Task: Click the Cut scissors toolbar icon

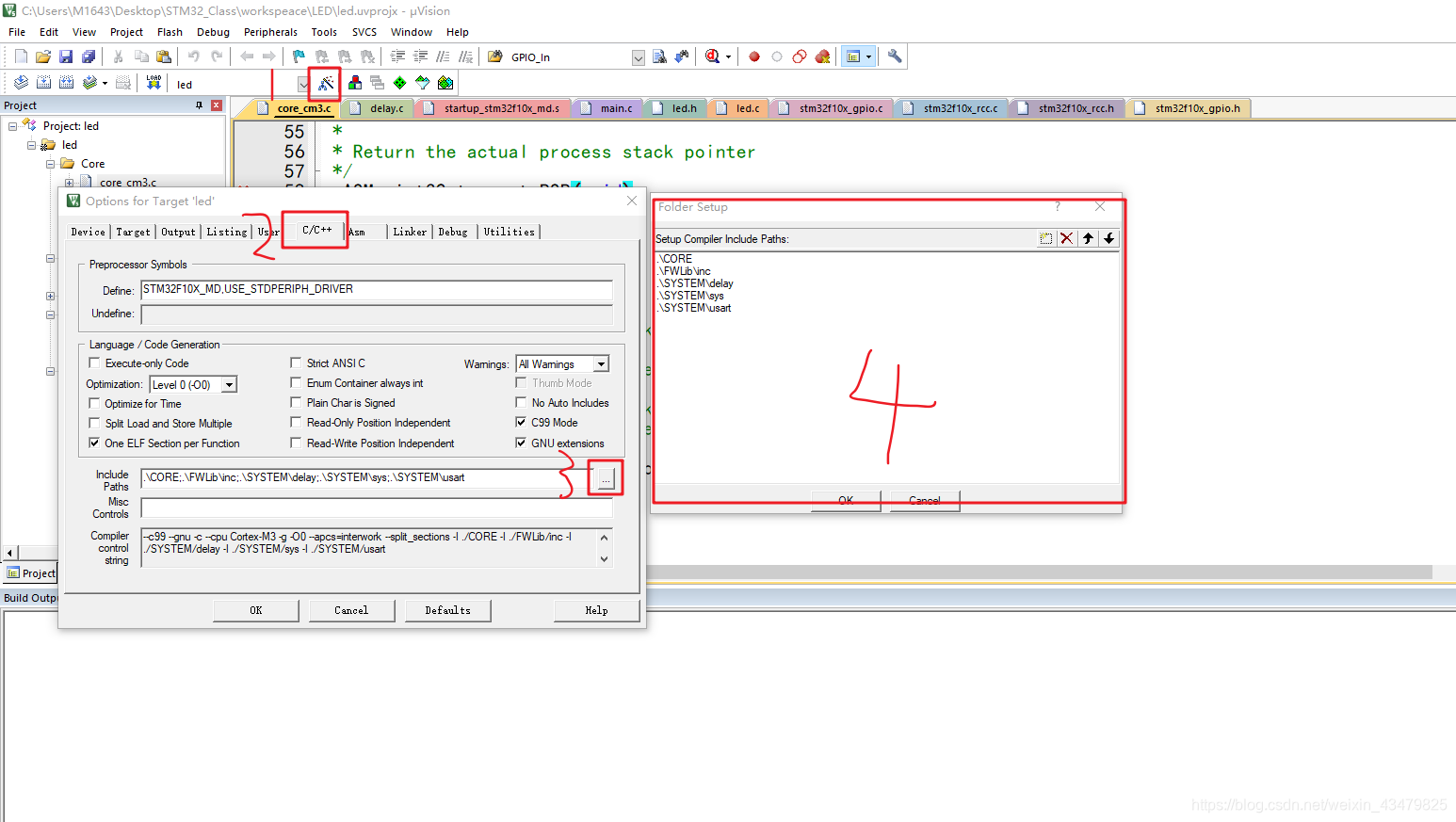Action: 119,56
